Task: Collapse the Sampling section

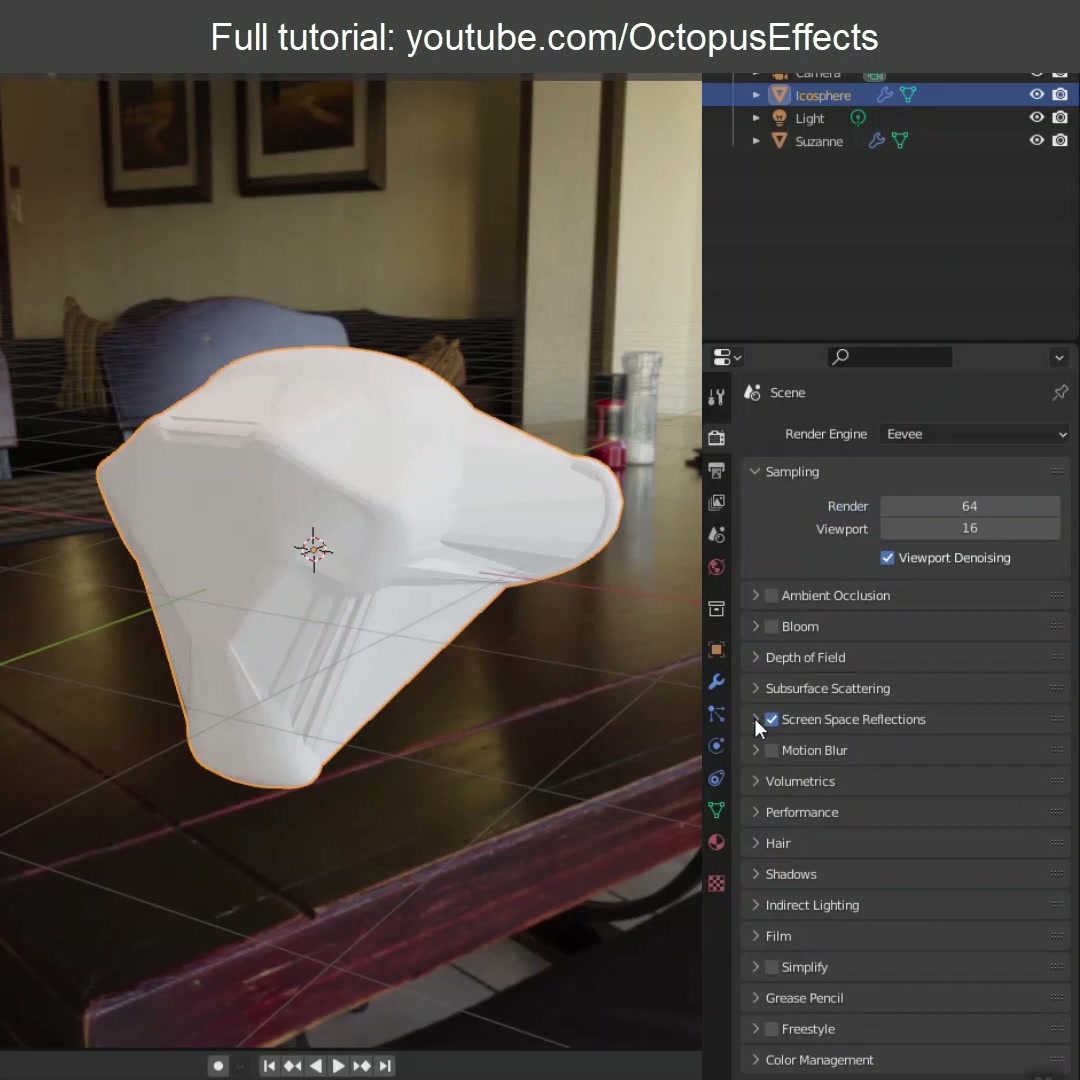Action: click(784, 471)
